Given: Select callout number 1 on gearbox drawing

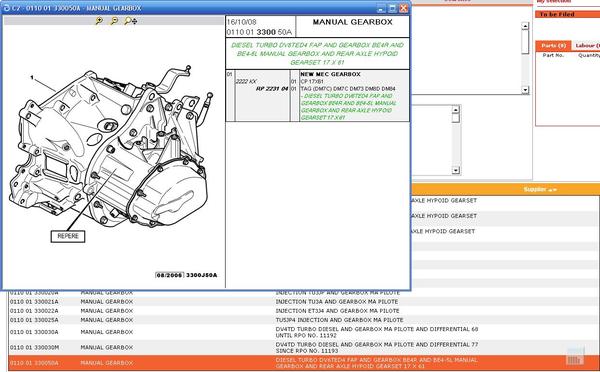Looking at the screenshot, I should [32, 78].
